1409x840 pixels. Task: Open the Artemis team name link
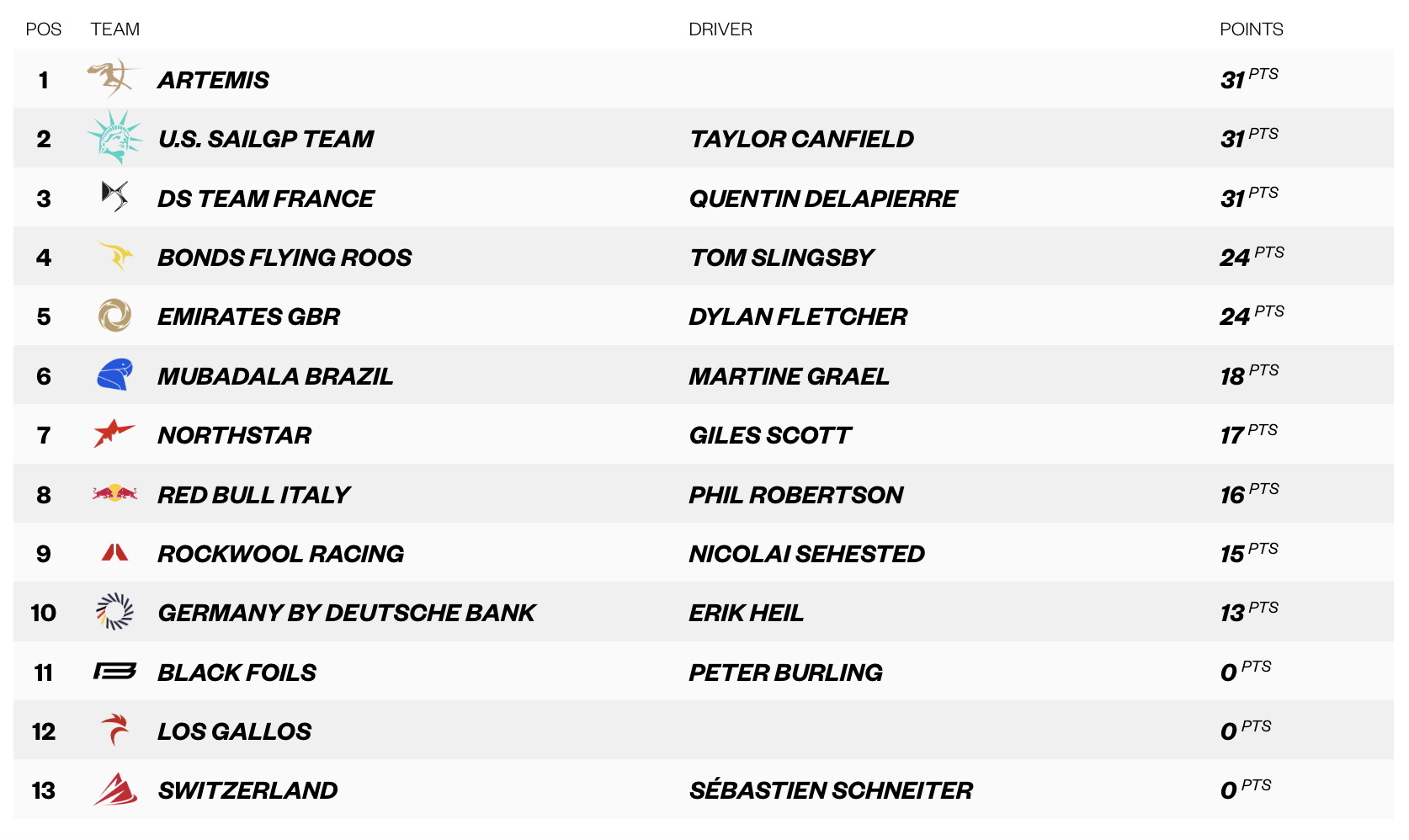click(x=213, y=80)
